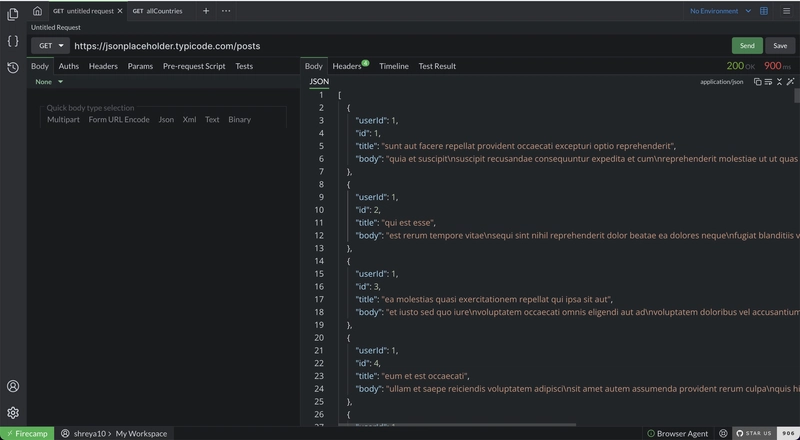Click the smiley icon in status bar
Screen dimensions: 800x440
click(x=723, y=433)
